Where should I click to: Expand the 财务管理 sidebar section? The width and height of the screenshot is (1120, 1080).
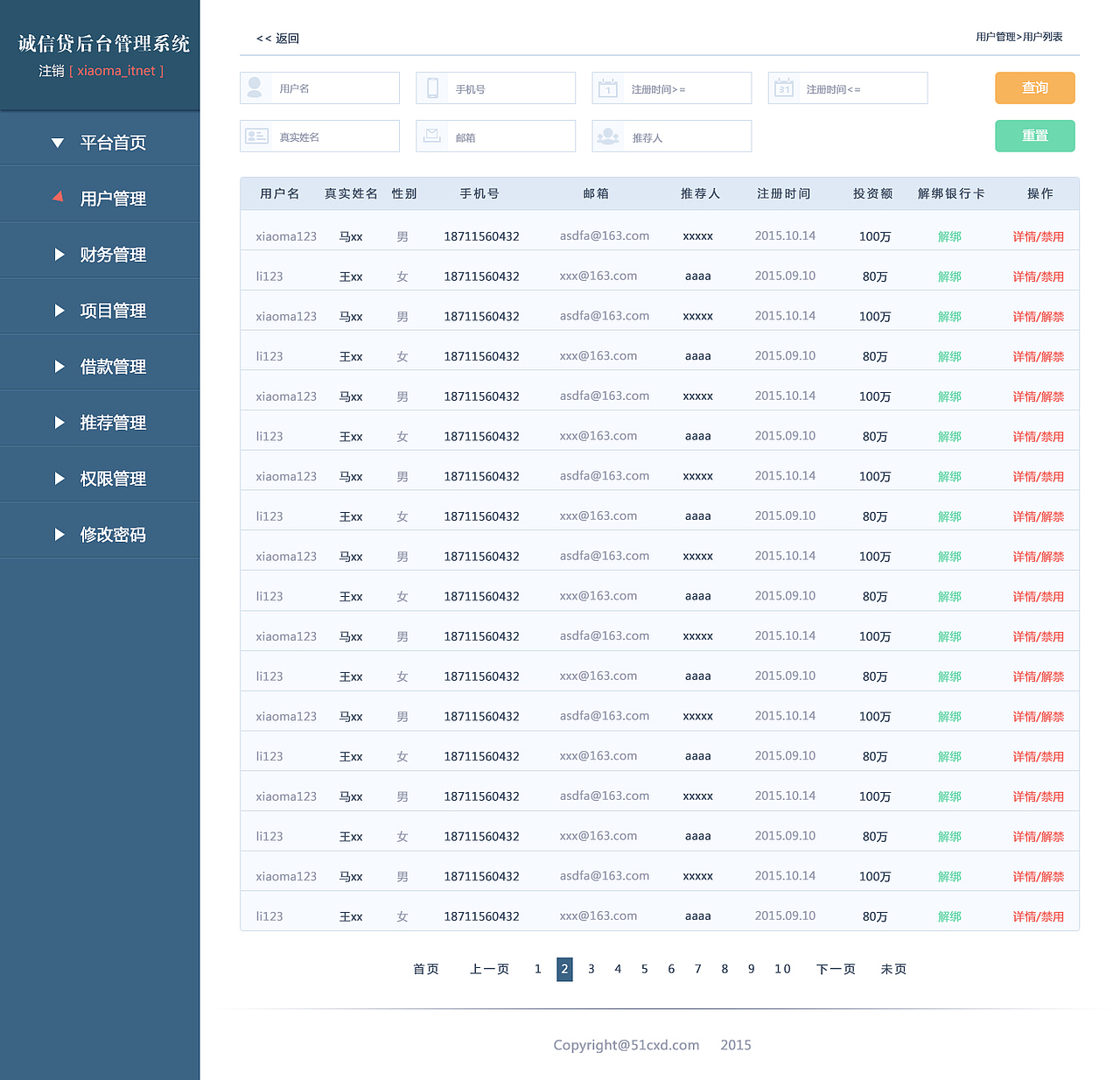(x=112, y=254)
